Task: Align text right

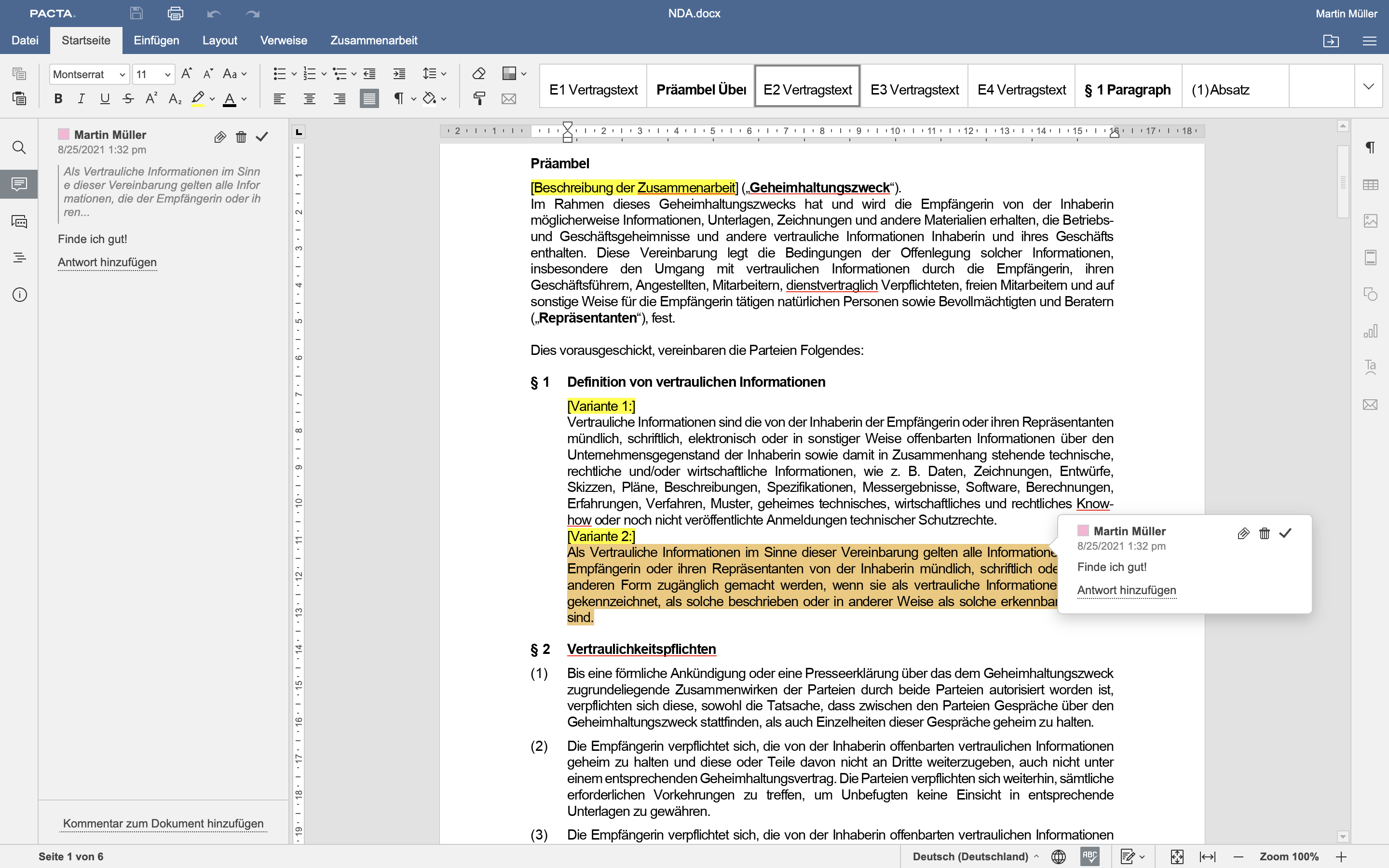Action: (339, 99)
